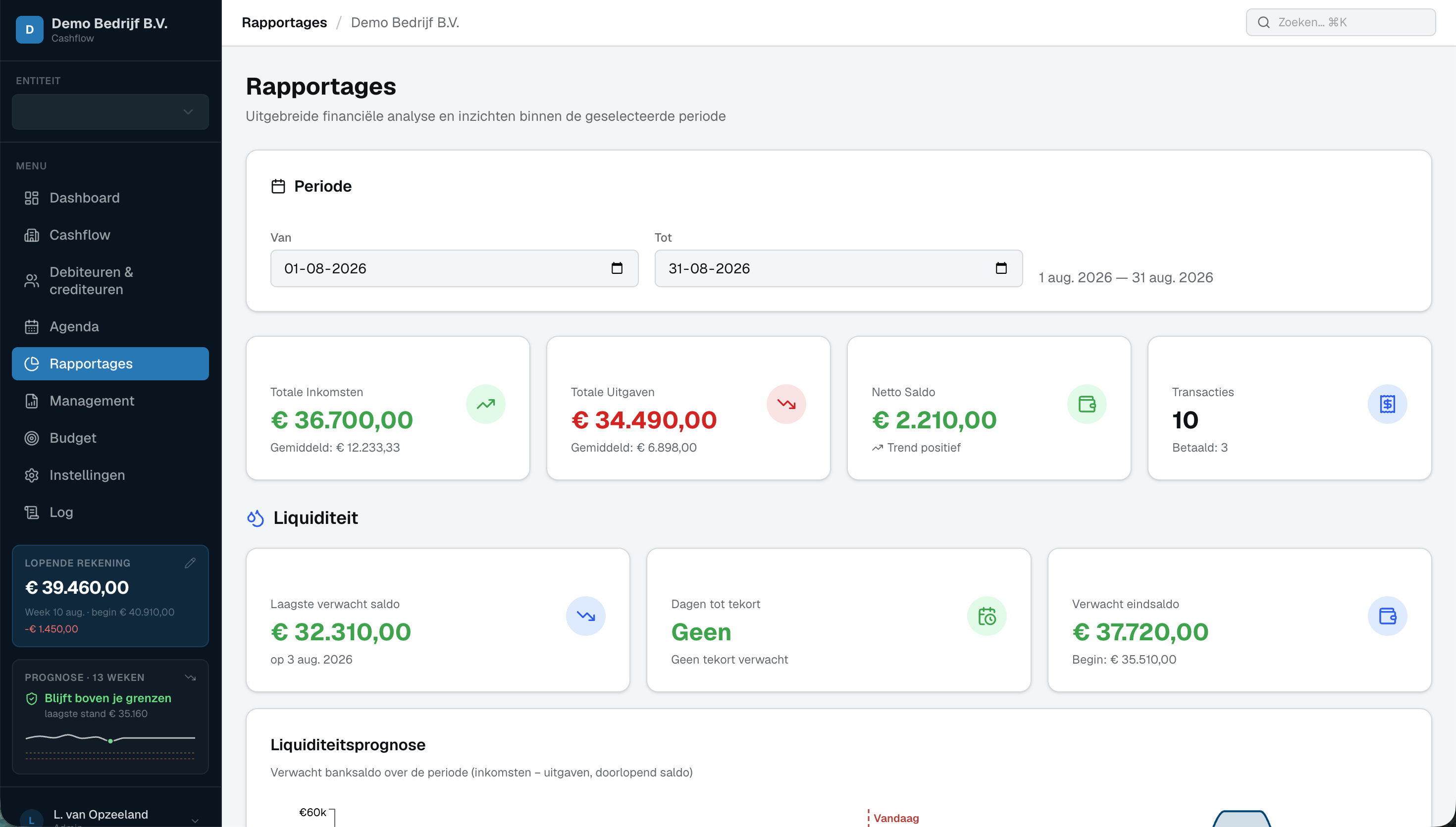This screenshot has height=827, width=1456.
Task: Click the Rapportages breadcrumb link
Action: (x=284, y=22)
